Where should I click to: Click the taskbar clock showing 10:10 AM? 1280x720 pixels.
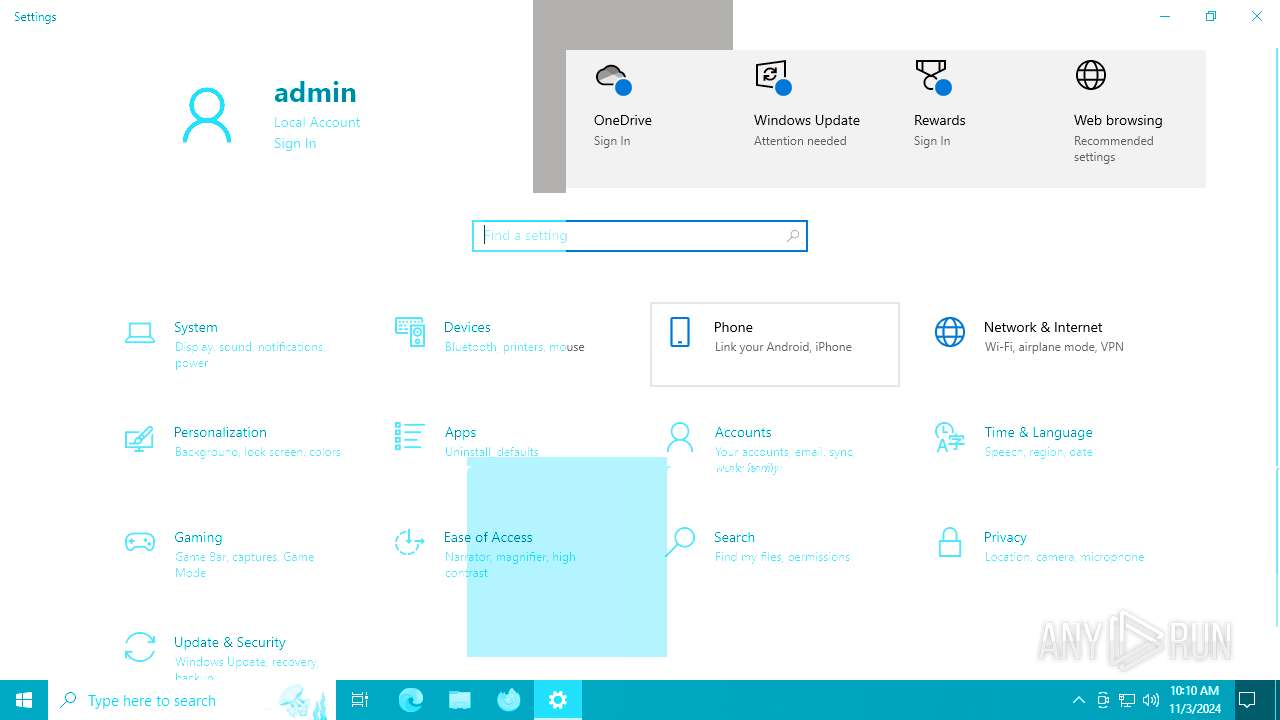1195,700
